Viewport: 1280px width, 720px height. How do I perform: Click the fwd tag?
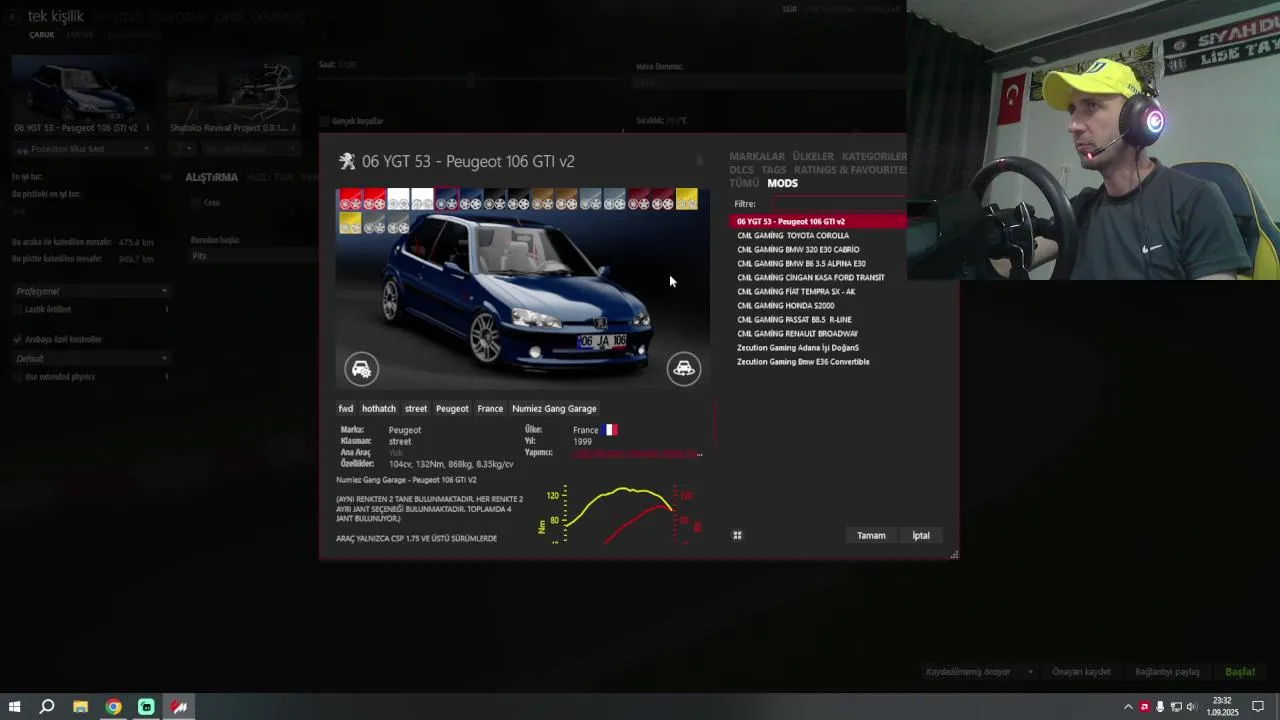tap(346, 408)
